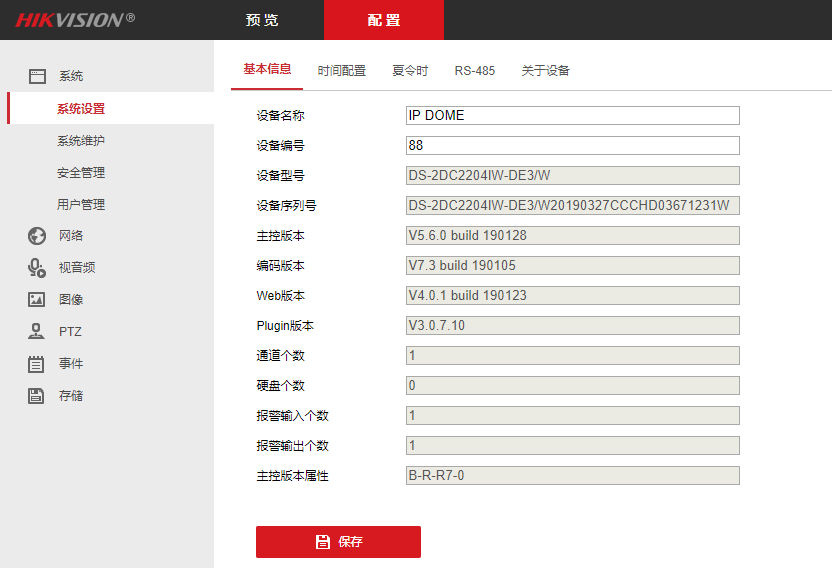Click the 硬盘个数 field
This screenshot has height=568, width=832.
click(573, 385)
